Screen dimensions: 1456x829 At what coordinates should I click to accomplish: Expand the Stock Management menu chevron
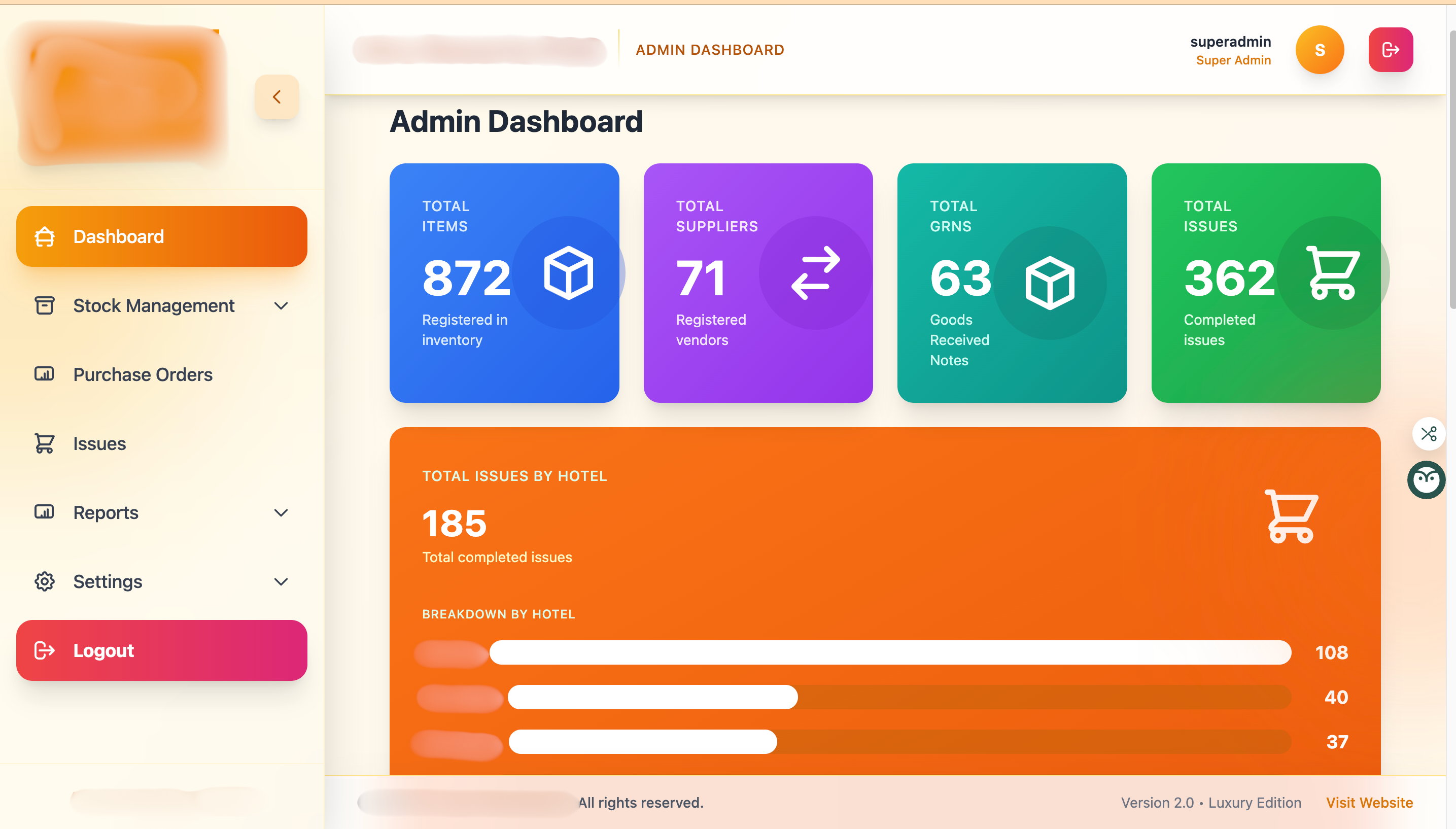click(281, 306)
